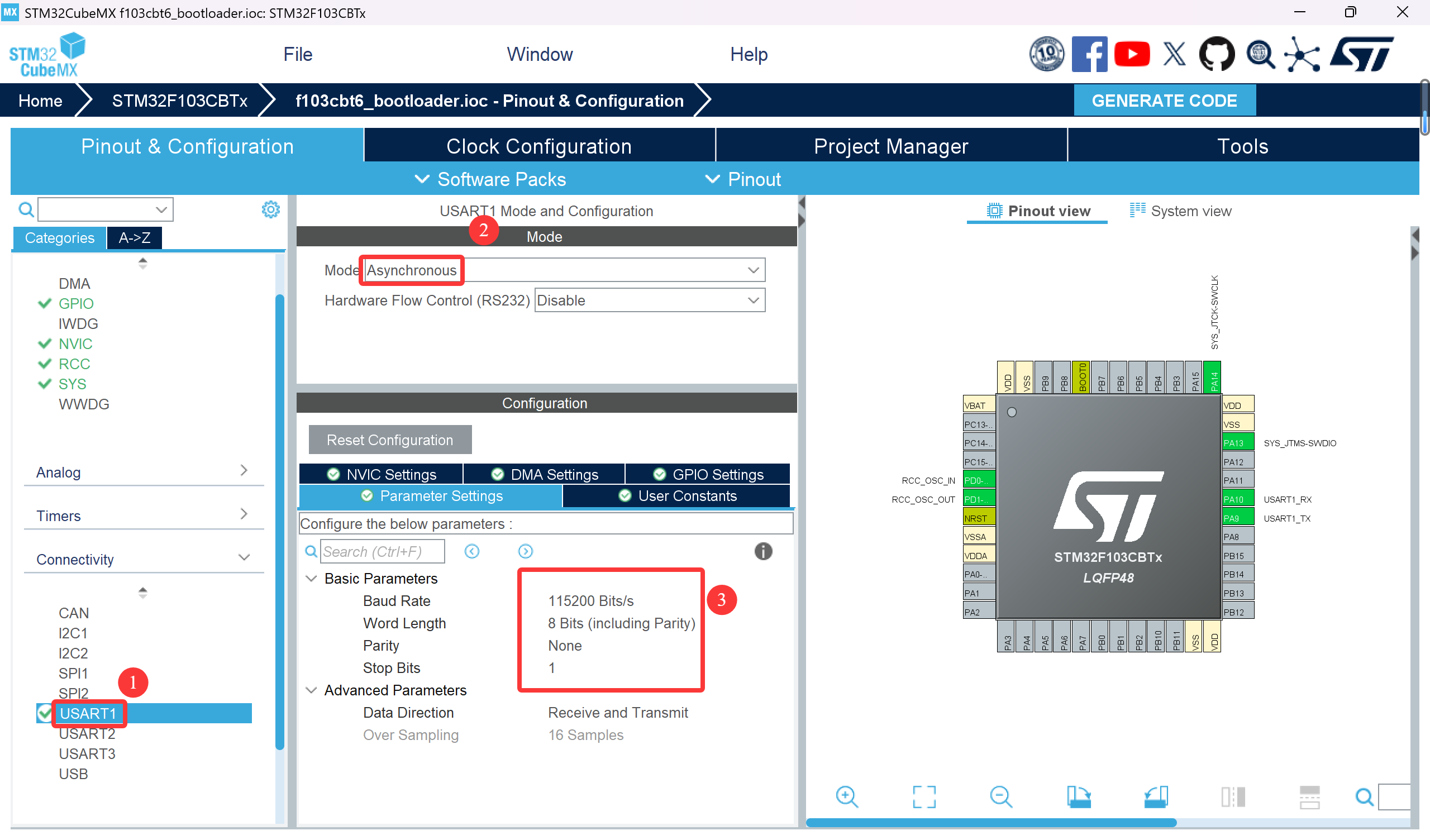Open the settings gear above the categories list
The width and height of the screenshot is (1430, 840).
271,209
